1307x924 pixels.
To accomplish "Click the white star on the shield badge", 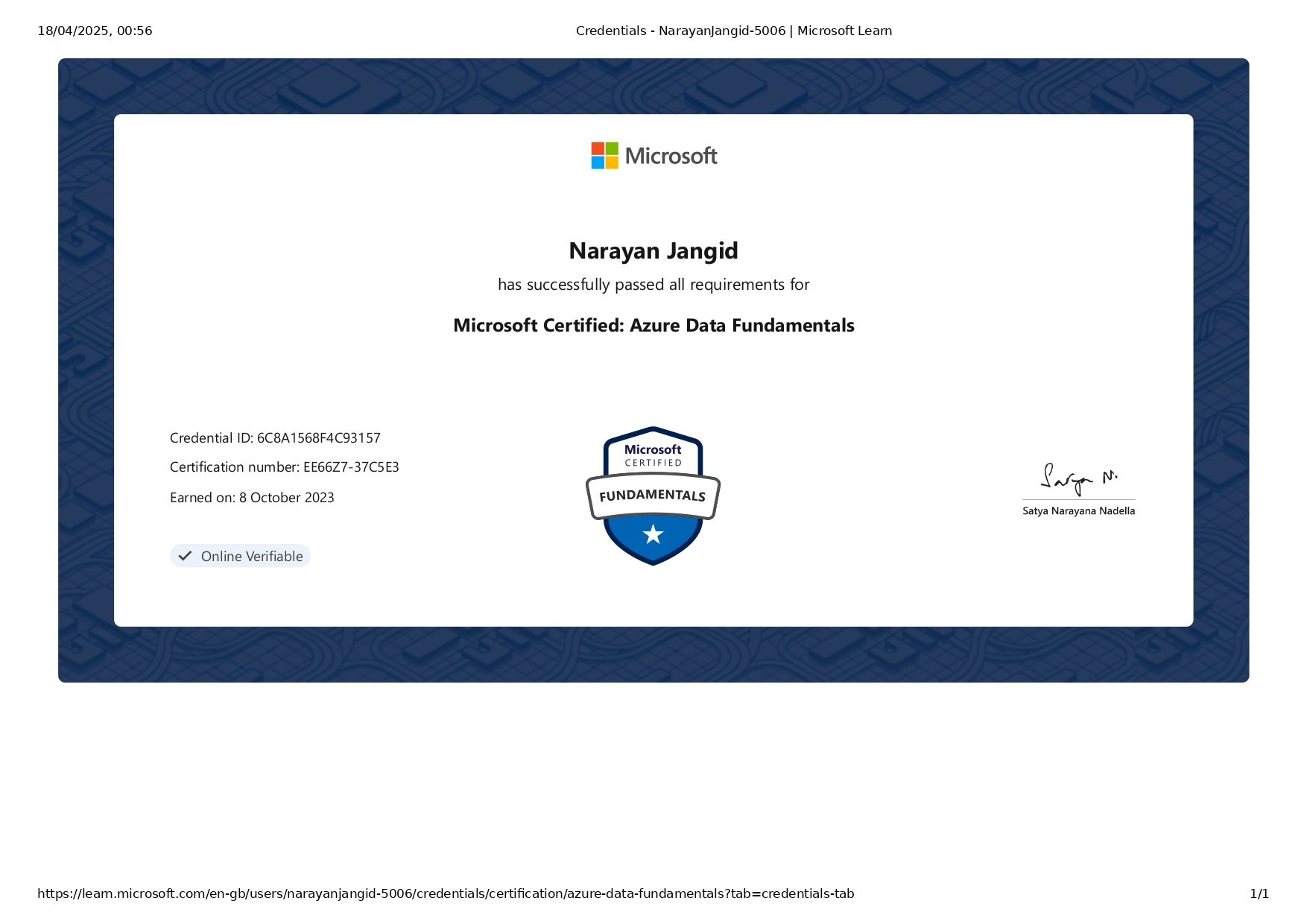I will tap(653, 534).
